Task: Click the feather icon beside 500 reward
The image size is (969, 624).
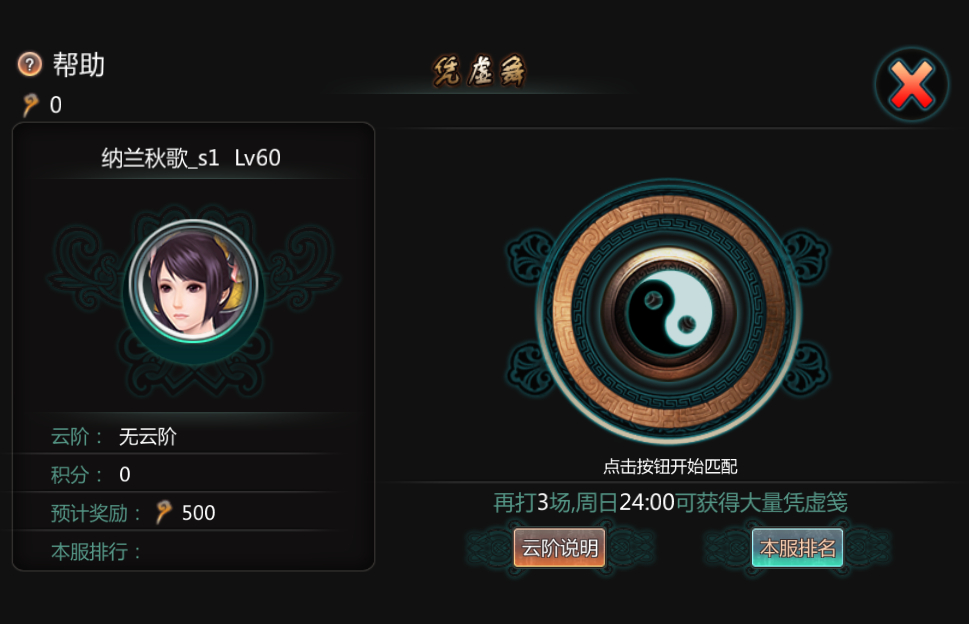Action: coord(164,512)
